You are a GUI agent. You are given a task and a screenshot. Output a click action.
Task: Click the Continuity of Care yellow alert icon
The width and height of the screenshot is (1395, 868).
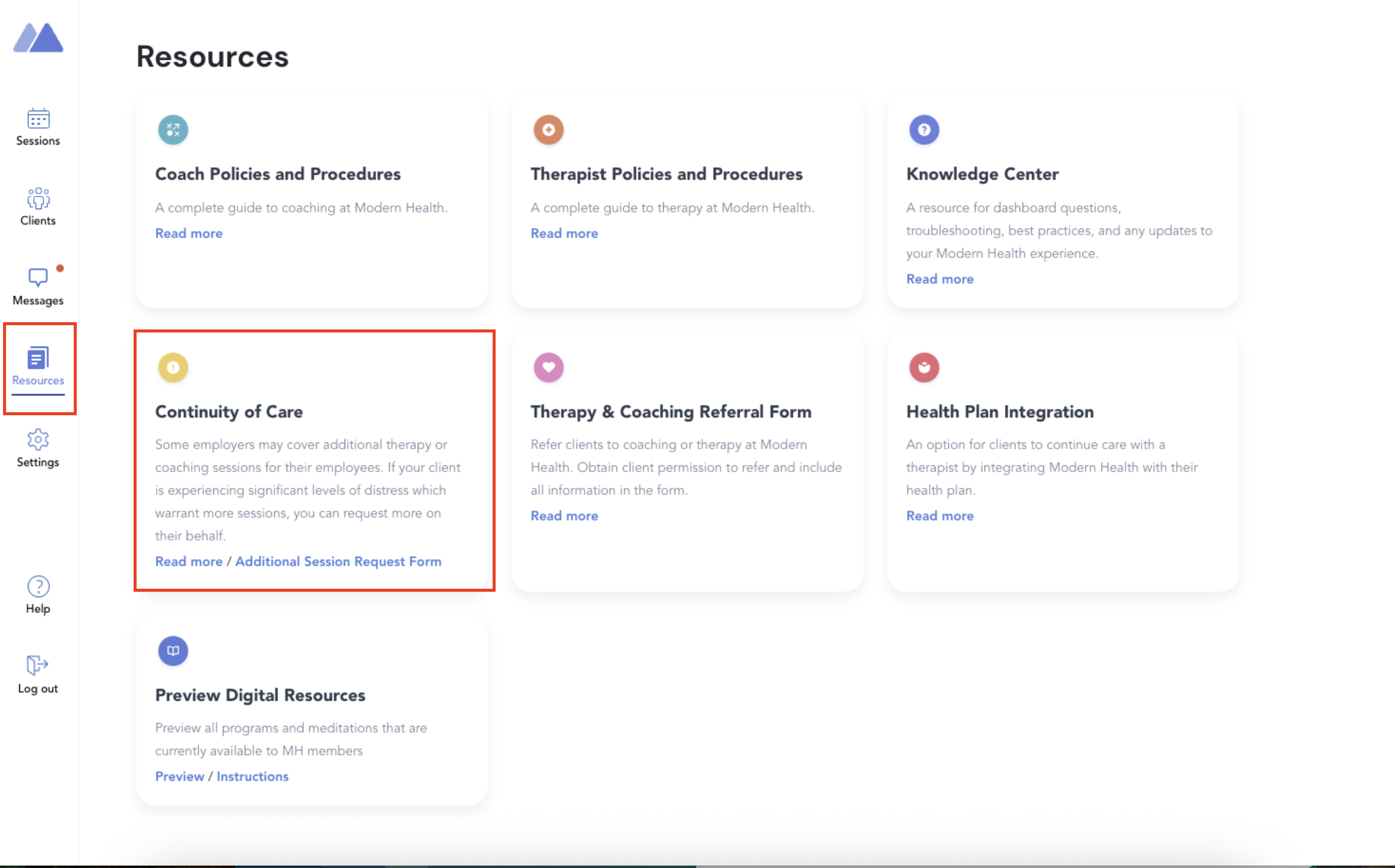click(x=173, y=367)
